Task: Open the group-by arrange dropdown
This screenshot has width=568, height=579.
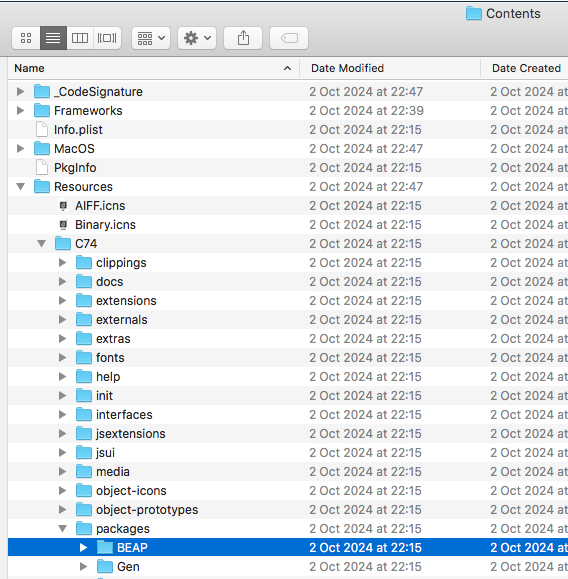Action: coord(151,38)
